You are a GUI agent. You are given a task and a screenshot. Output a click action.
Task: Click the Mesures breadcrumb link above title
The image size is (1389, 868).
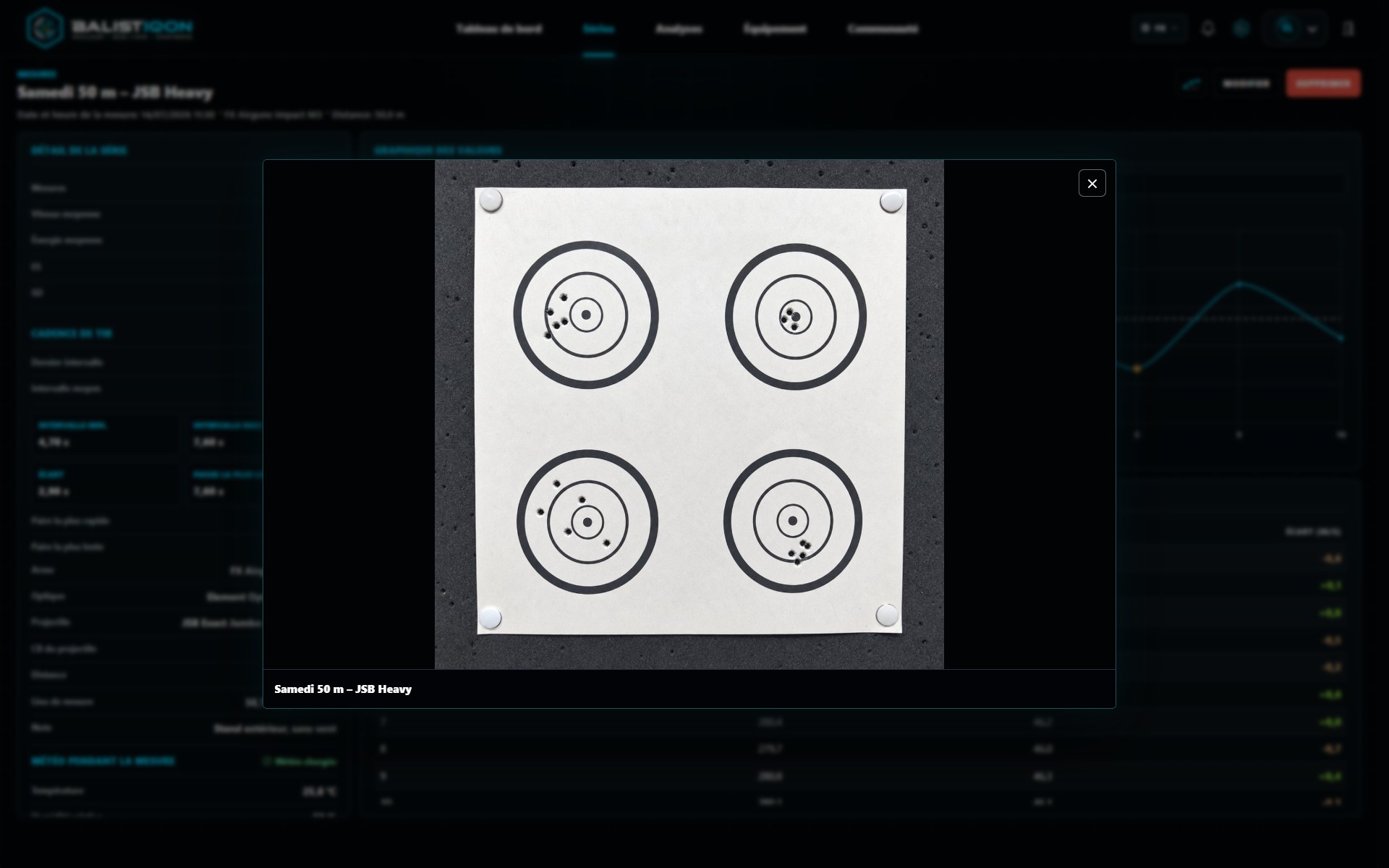click(37, 74)
